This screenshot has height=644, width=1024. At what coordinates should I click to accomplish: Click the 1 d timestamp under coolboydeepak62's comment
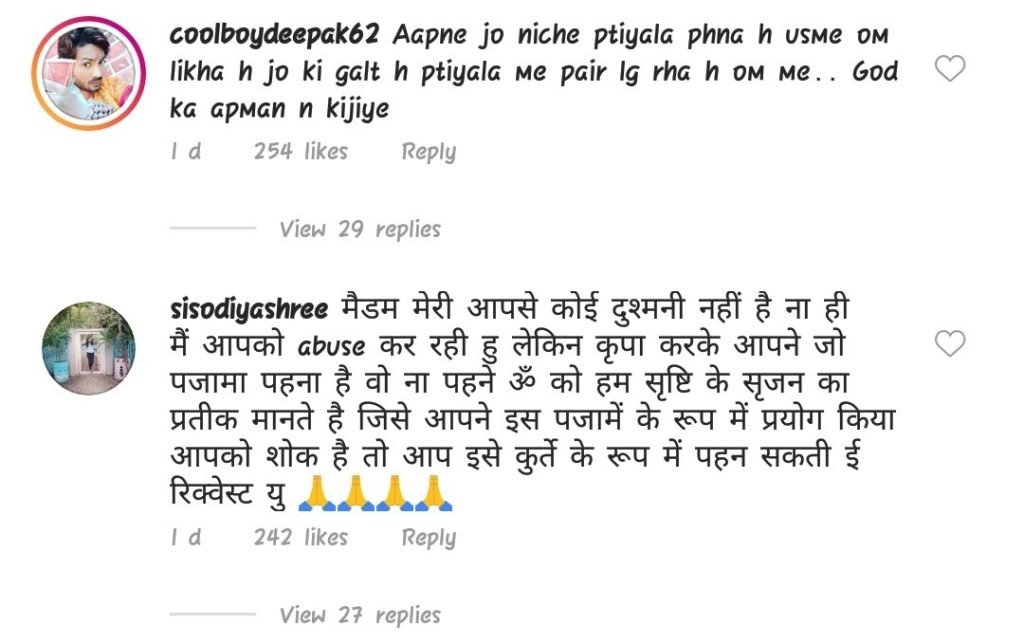[x=185, y=152]
